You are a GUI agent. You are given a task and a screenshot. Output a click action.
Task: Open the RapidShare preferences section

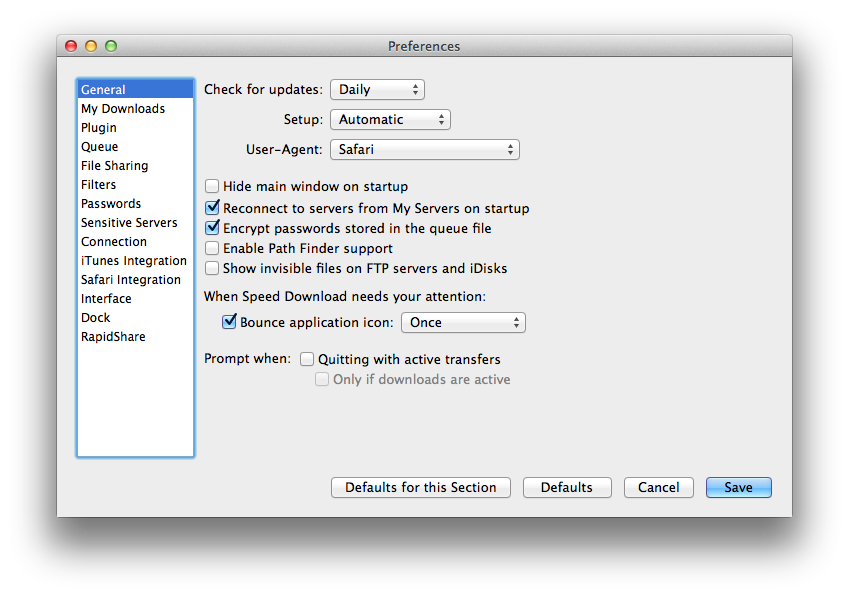[x=113, y=337]
